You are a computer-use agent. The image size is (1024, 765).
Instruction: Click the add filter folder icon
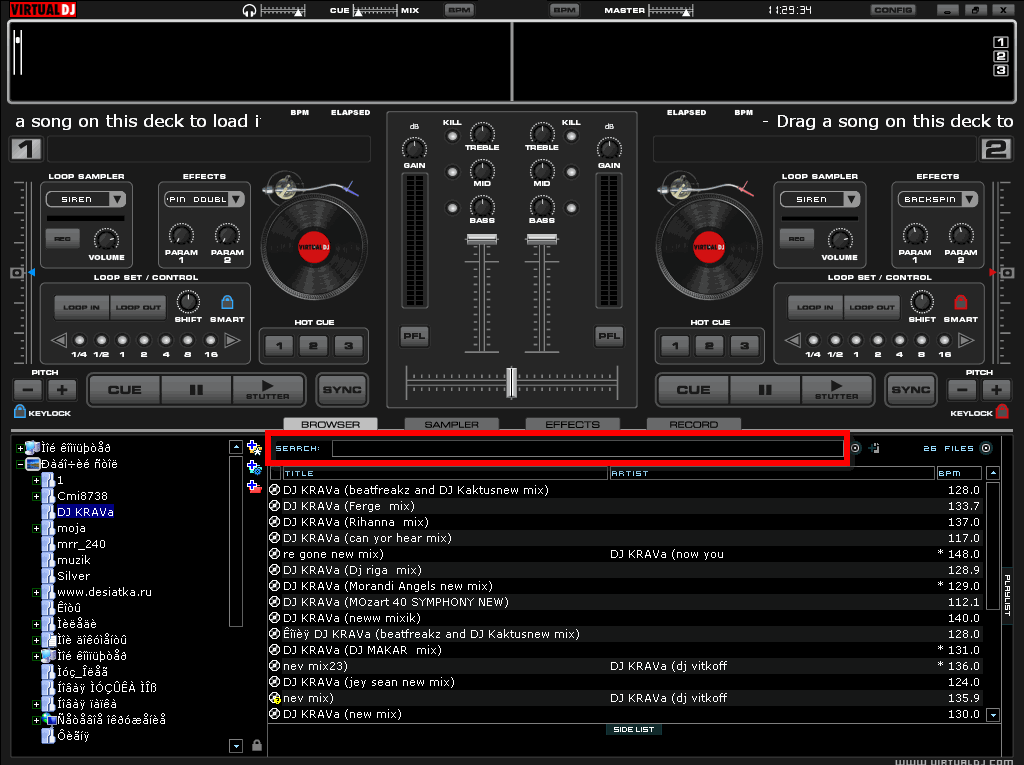tap(254, 467)
